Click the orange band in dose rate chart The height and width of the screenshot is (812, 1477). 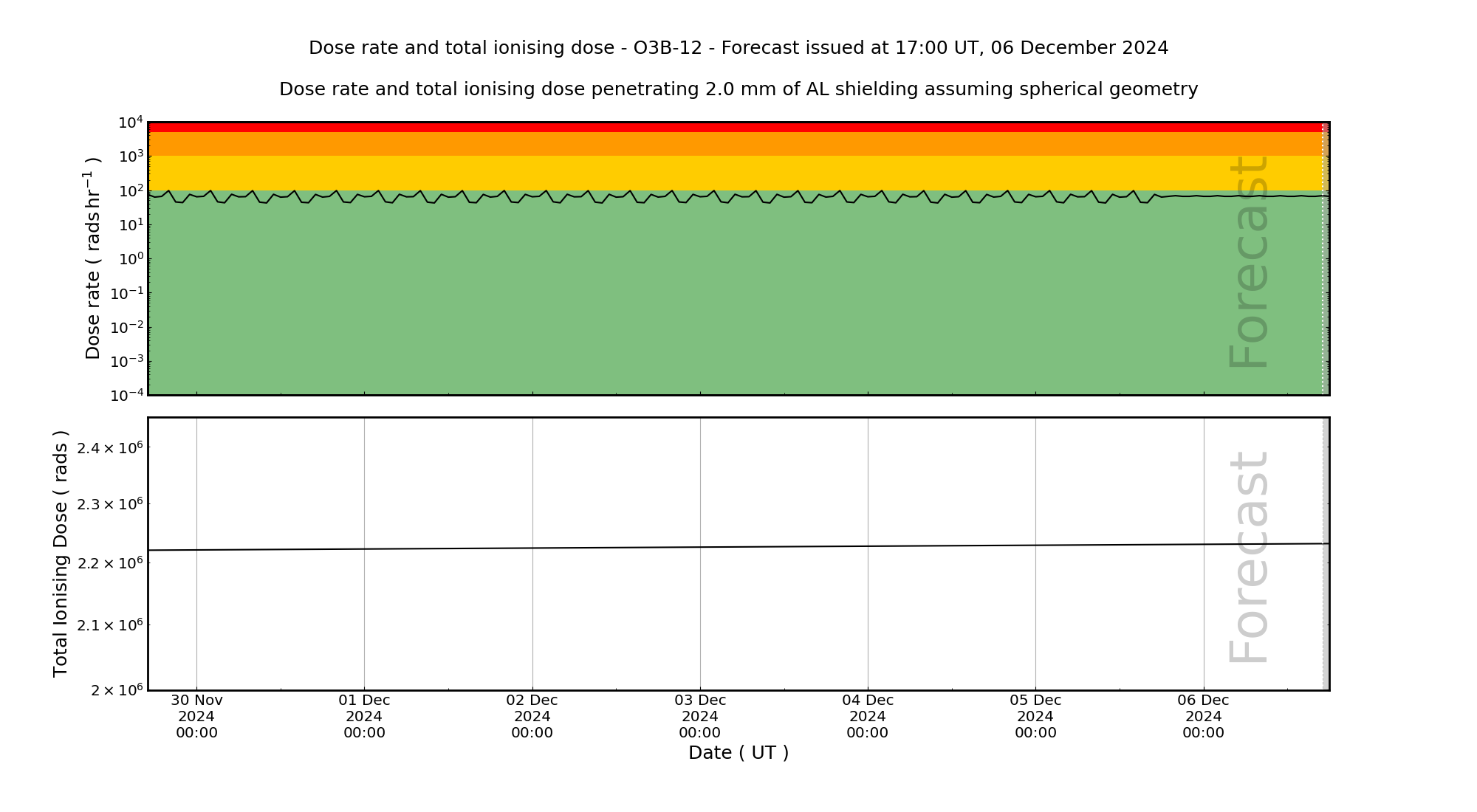tap(738, 144)
